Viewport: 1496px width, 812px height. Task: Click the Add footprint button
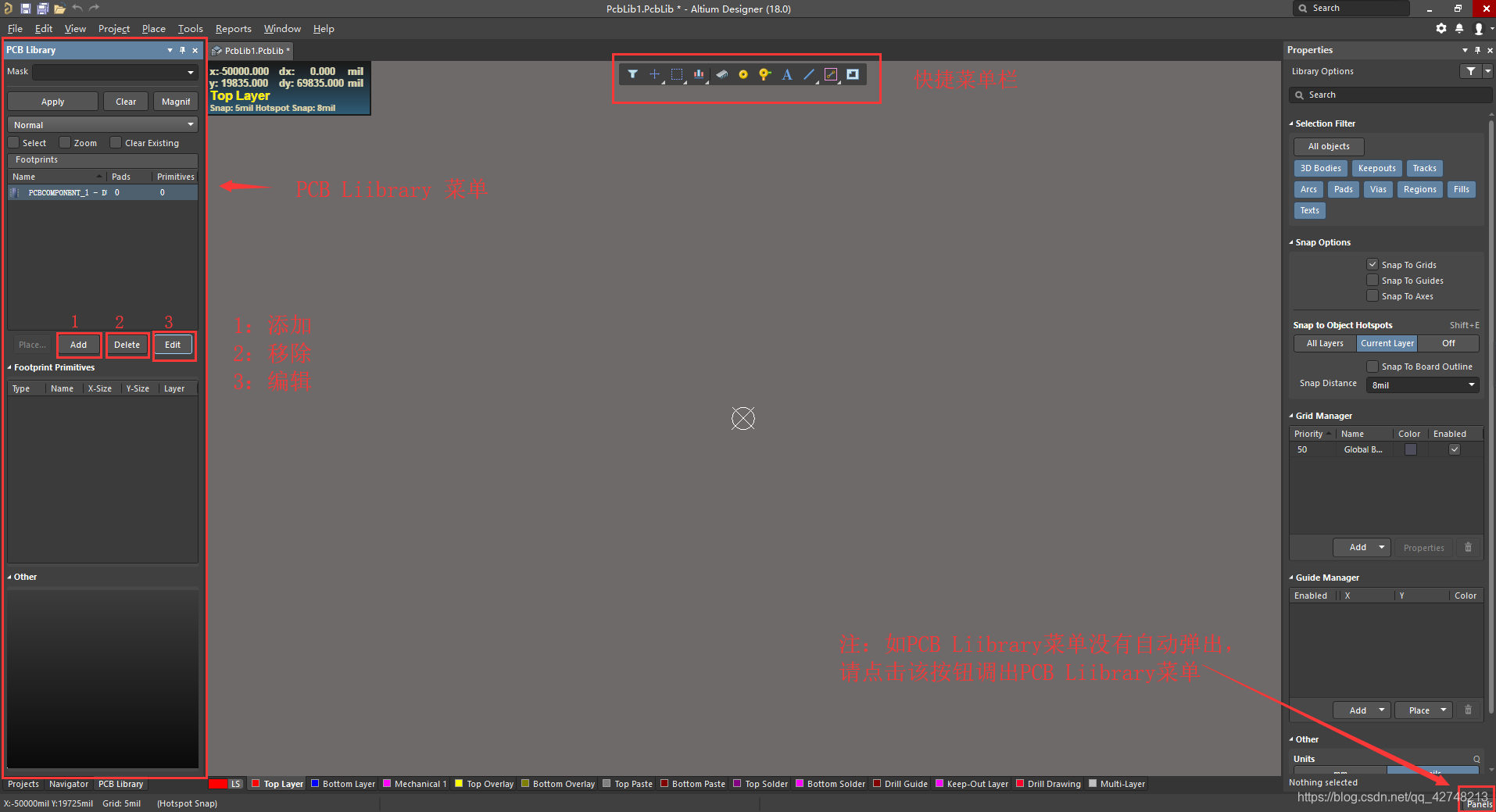coord(79,345)
